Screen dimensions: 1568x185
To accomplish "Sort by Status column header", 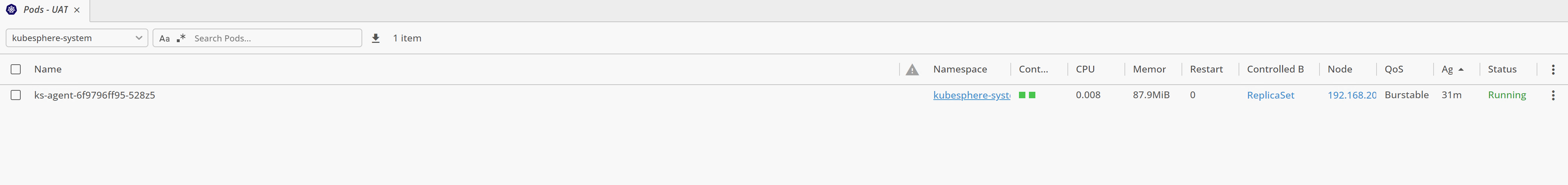I will (x=1502, y=70).
